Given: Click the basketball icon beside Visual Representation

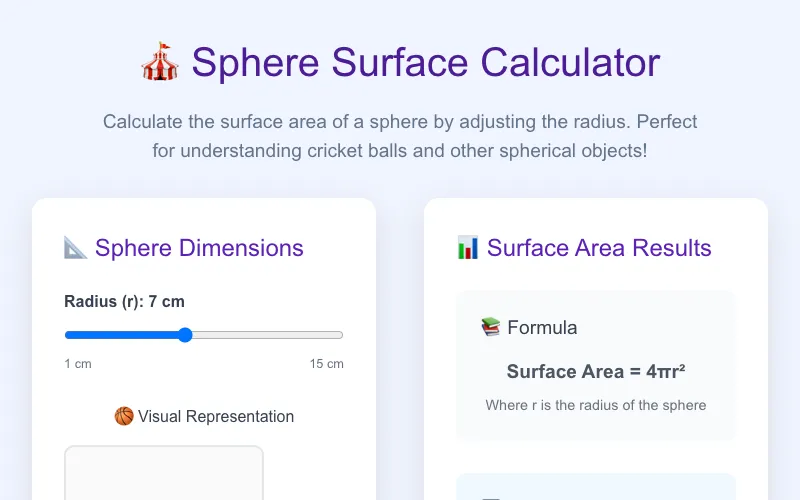Looking at the screenshot, I should (124, 416).
